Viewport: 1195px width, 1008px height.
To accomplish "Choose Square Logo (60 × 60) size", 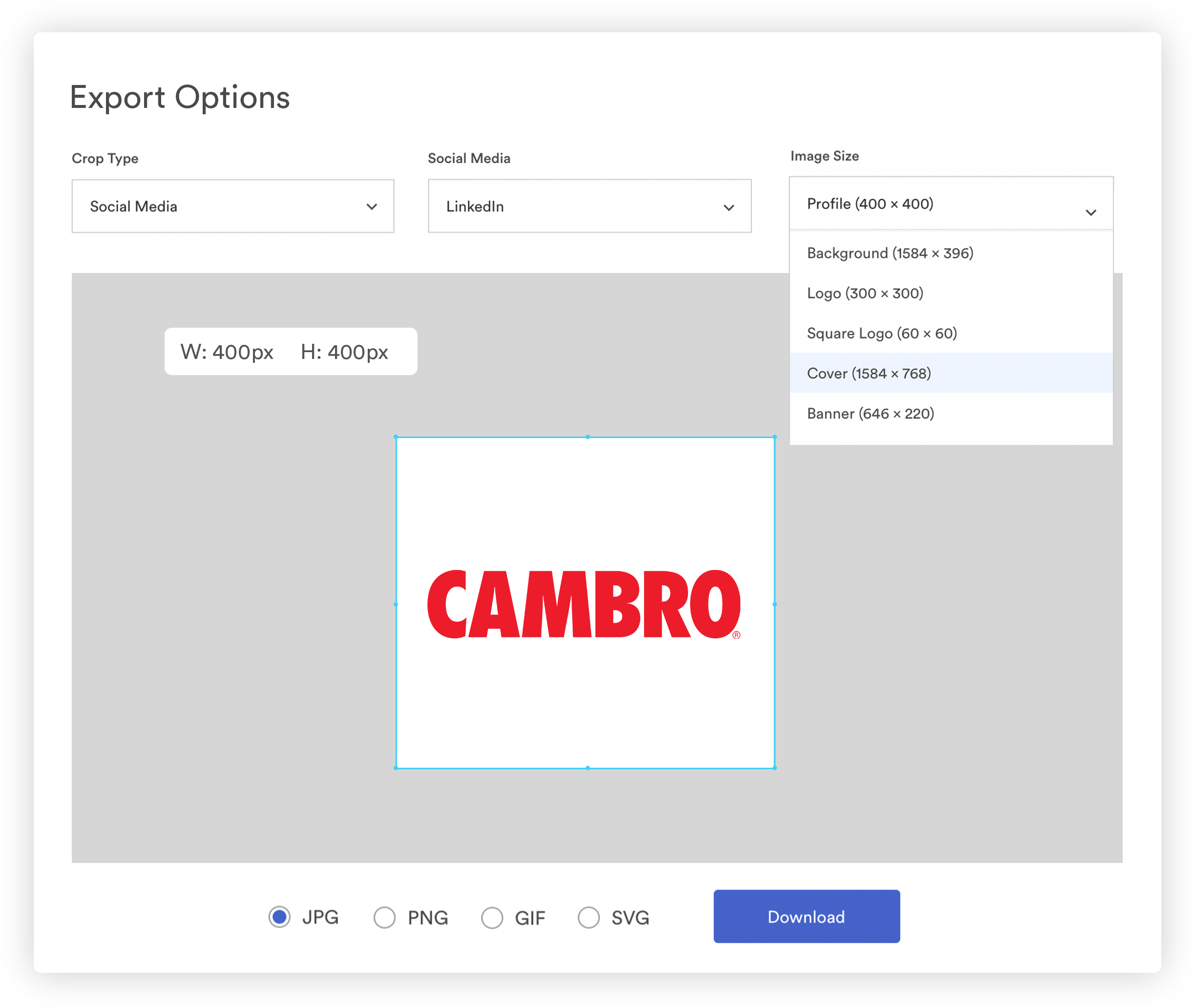I will pos(882,333).
